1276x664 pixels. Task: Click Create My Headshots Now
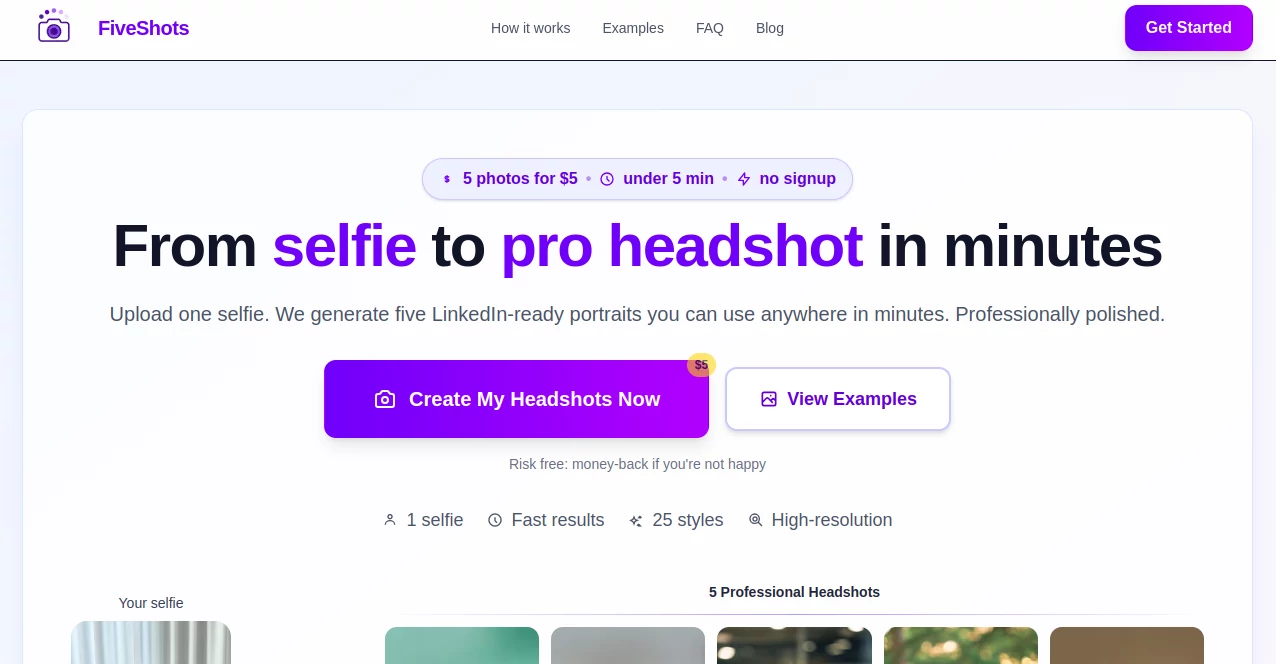click(516, 399)
